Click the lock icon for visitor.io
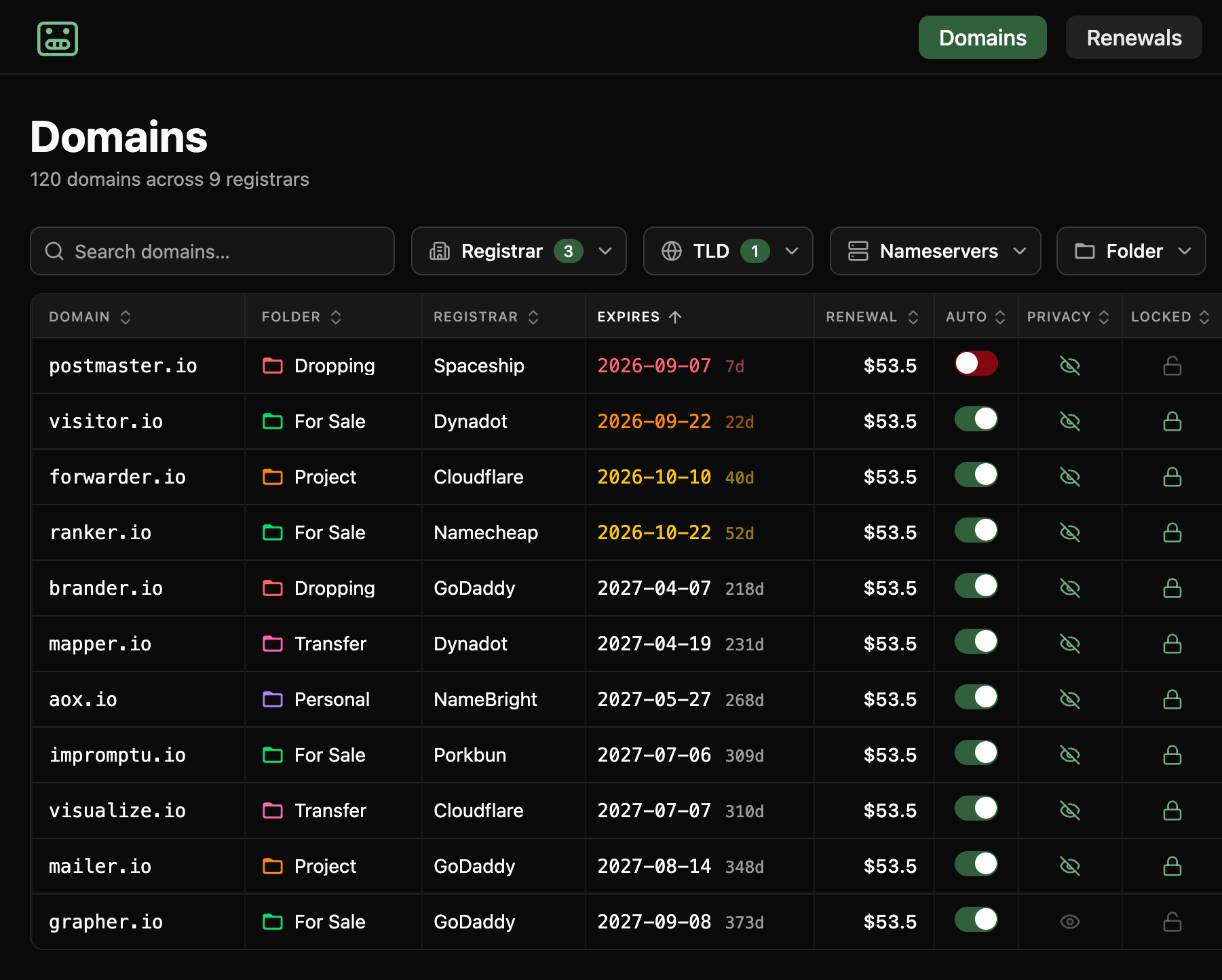The image size is (1222, 980). [x=1172, y=422]
